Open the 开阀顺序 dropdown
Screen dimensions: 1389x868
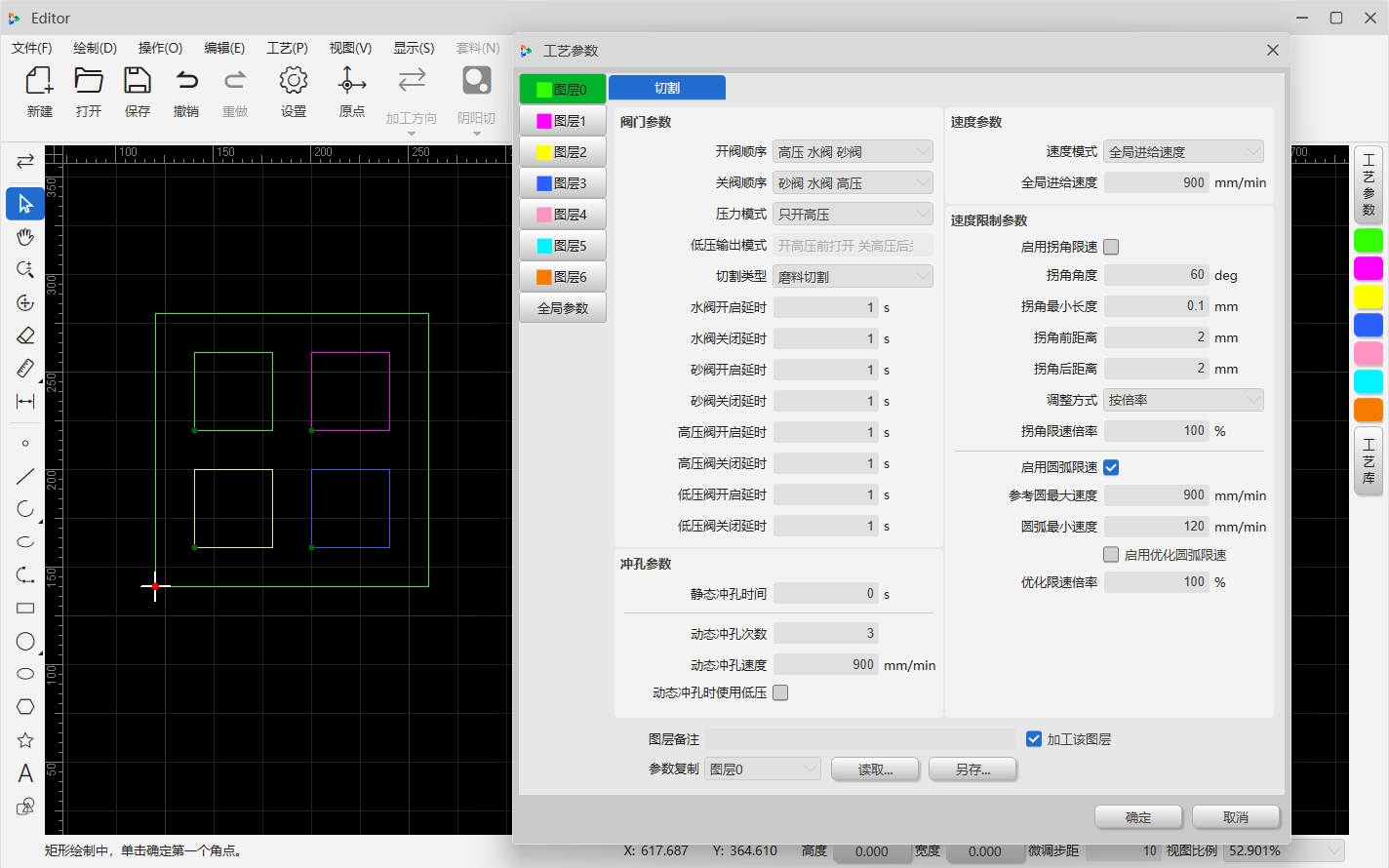pyautogui.click(x=853, y=151)
